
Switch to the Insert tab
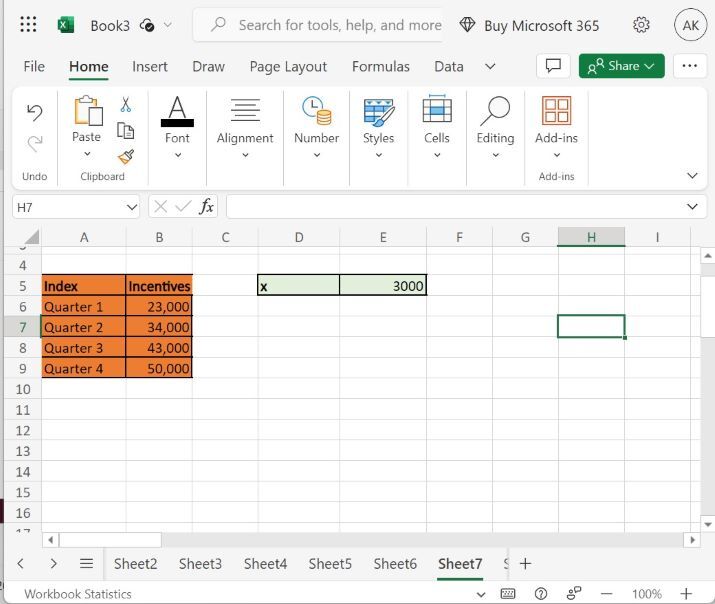click(150, 67)
